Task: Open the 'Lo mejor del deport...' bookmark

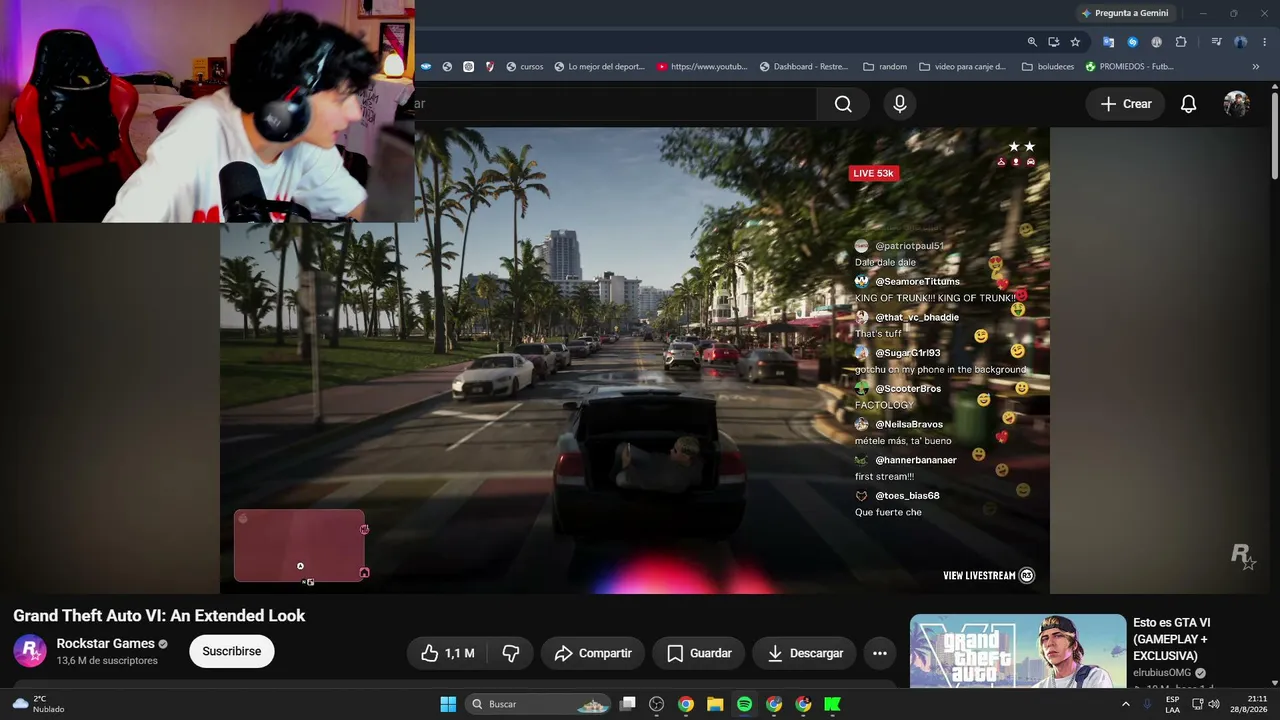Action: [600, 67]
